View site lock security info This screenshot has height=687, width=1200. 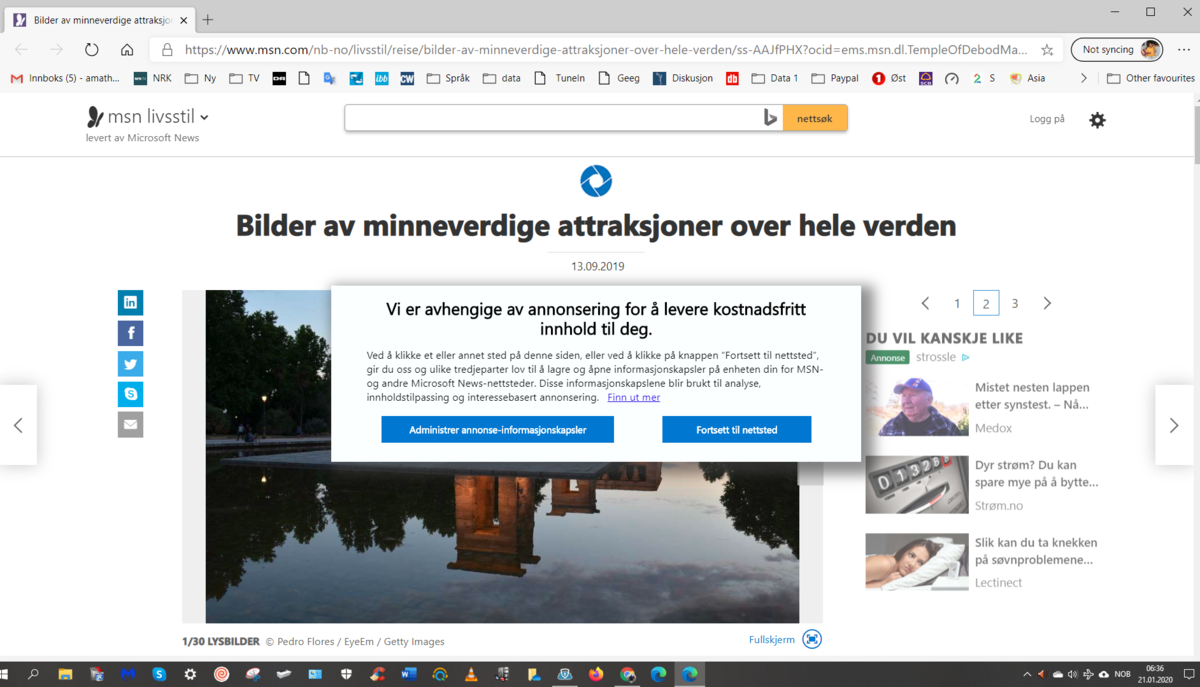(167, 49)
